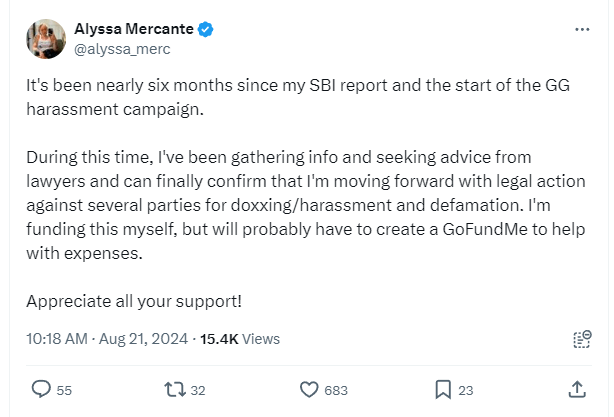The height and width of the screenshot is (417, 614).
Task: Click the 32 reposts count
Action: [x=197, y=390]
